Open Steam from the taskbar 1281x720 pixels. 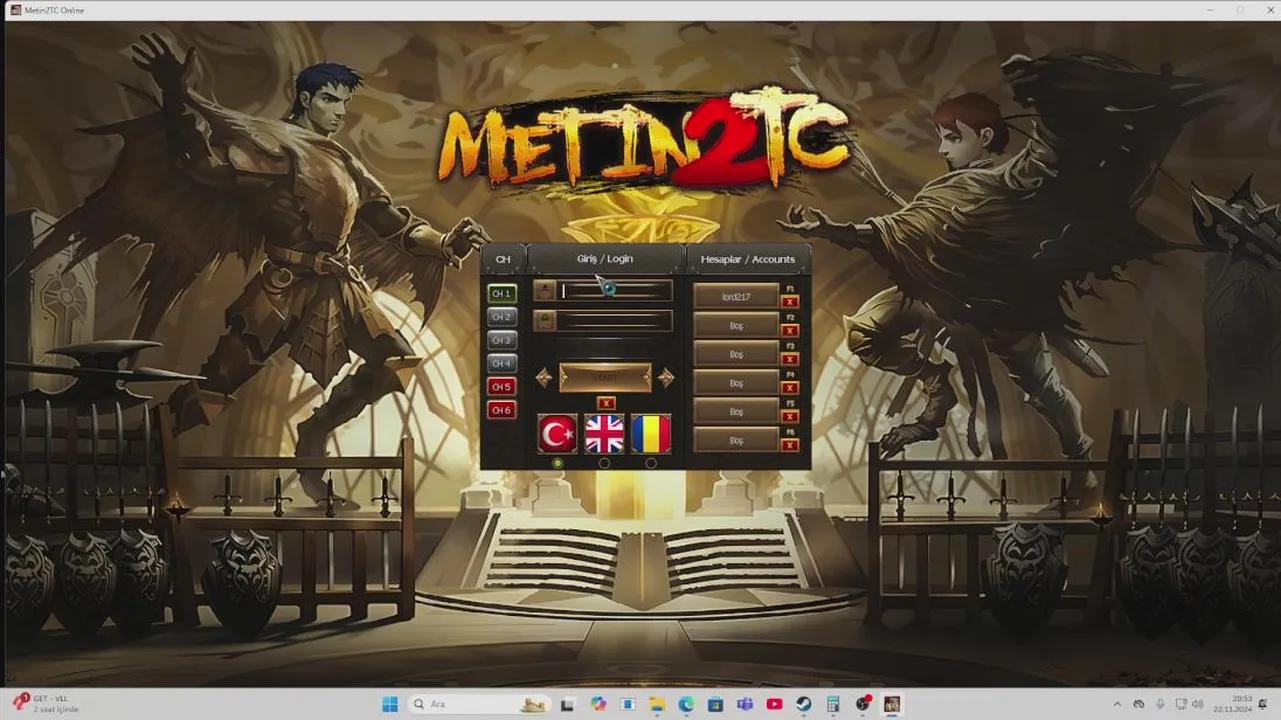[803, 704]
